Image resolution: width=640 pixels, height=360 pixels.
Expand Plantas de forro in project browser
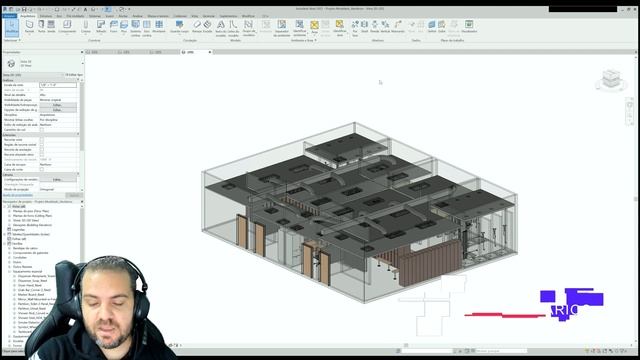pos(10,216)
